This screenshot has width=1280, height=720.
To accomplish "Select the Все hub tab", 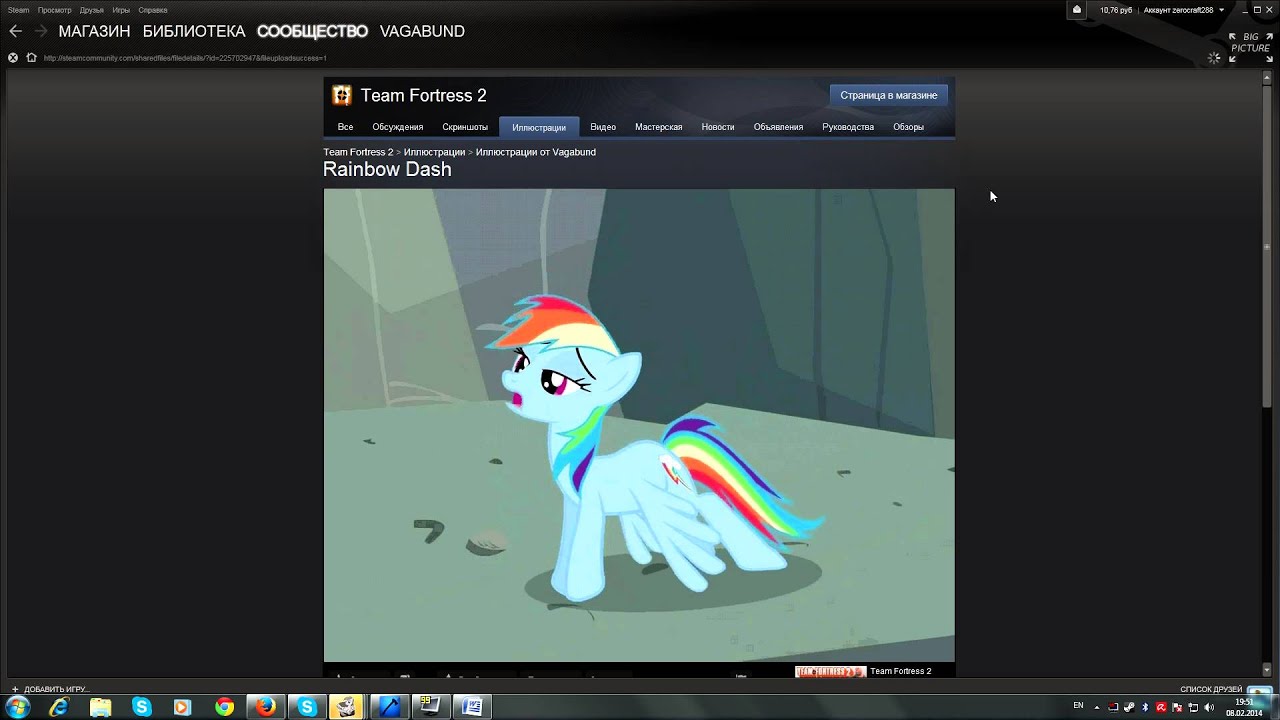I will coord(345,127).
